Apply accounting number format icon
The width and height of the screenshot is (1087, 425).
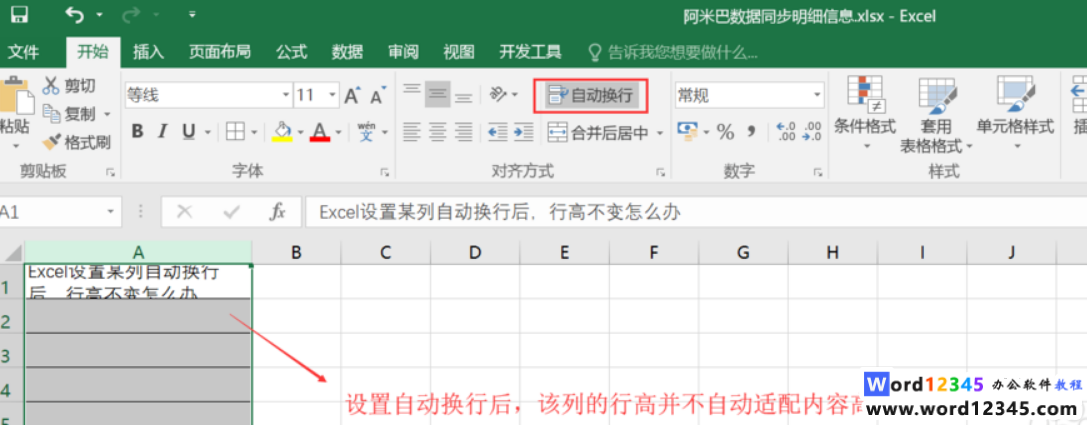point(687,131)
